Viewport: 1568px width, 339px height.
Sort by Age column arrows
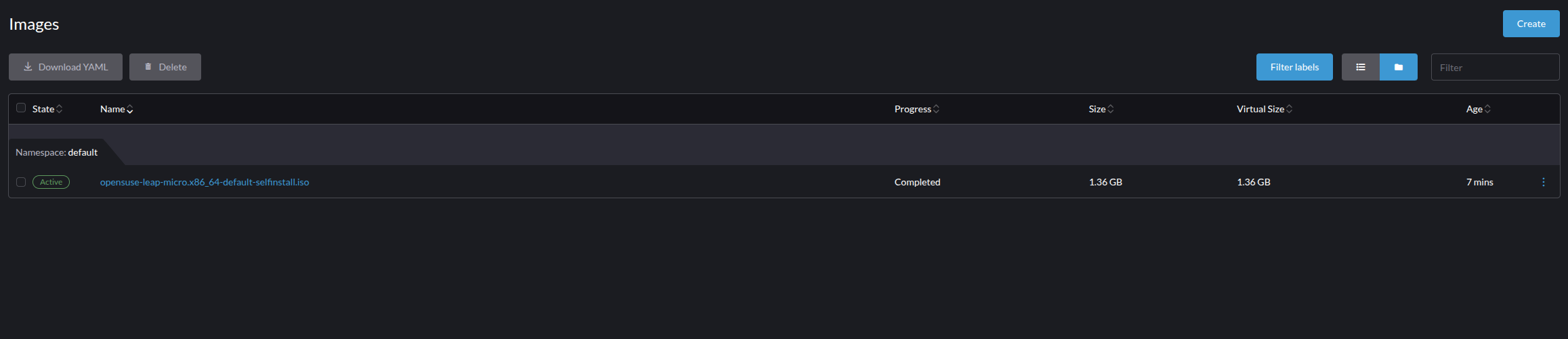point(1487,109)
